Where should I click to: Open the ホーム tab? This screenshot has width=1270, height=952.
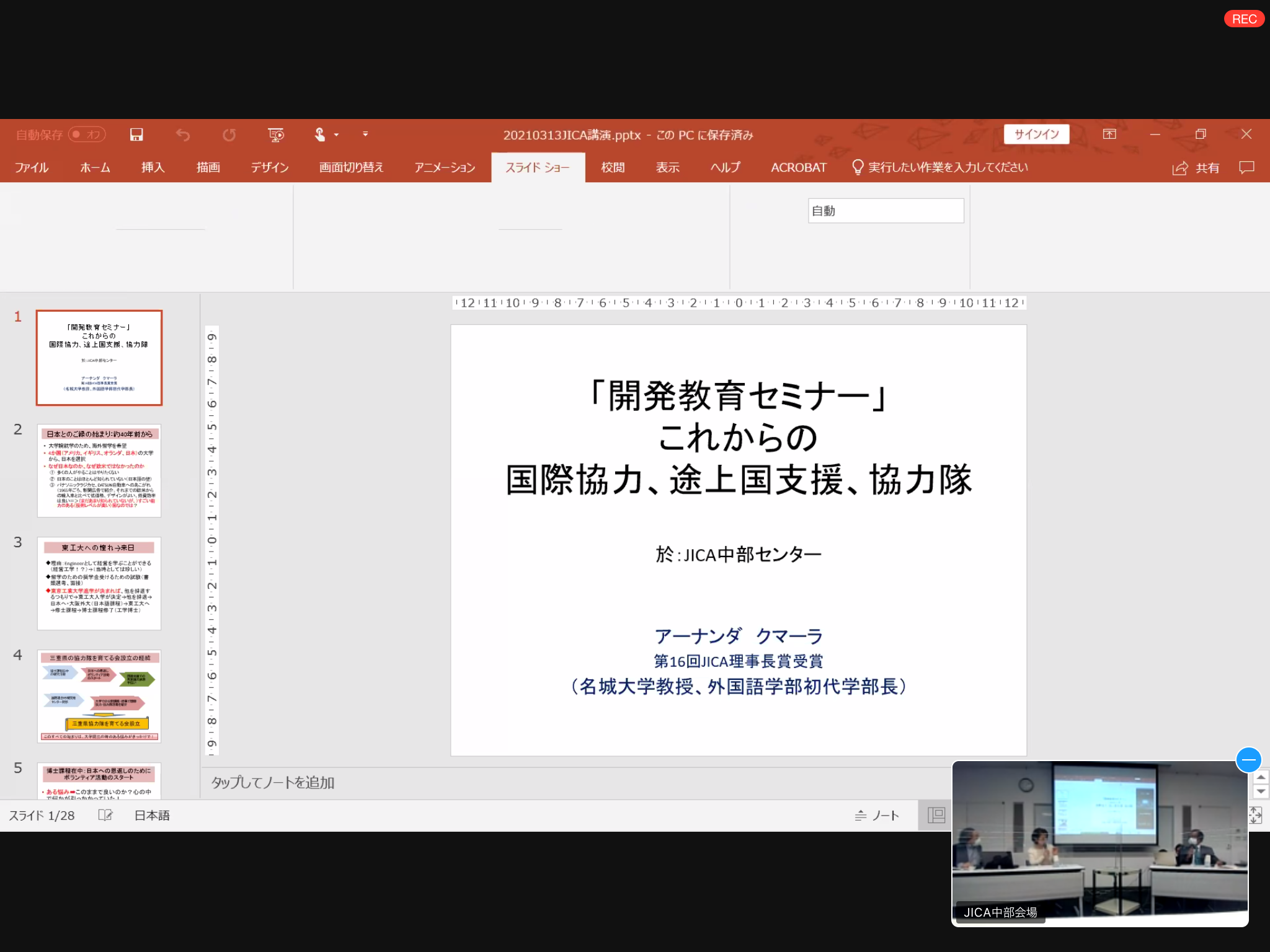click(95, 167)
